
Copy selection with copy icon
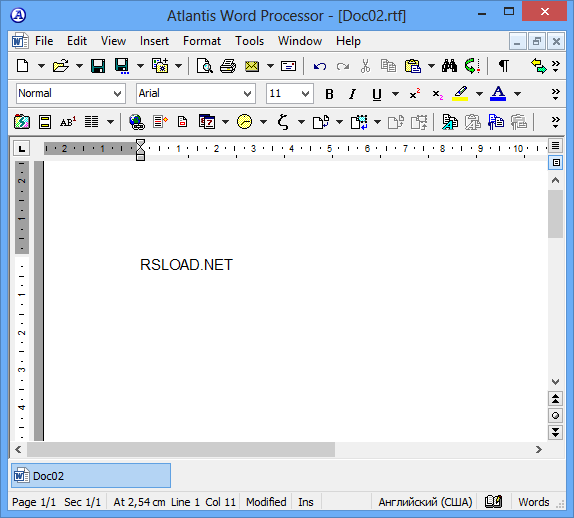(388, 66)
